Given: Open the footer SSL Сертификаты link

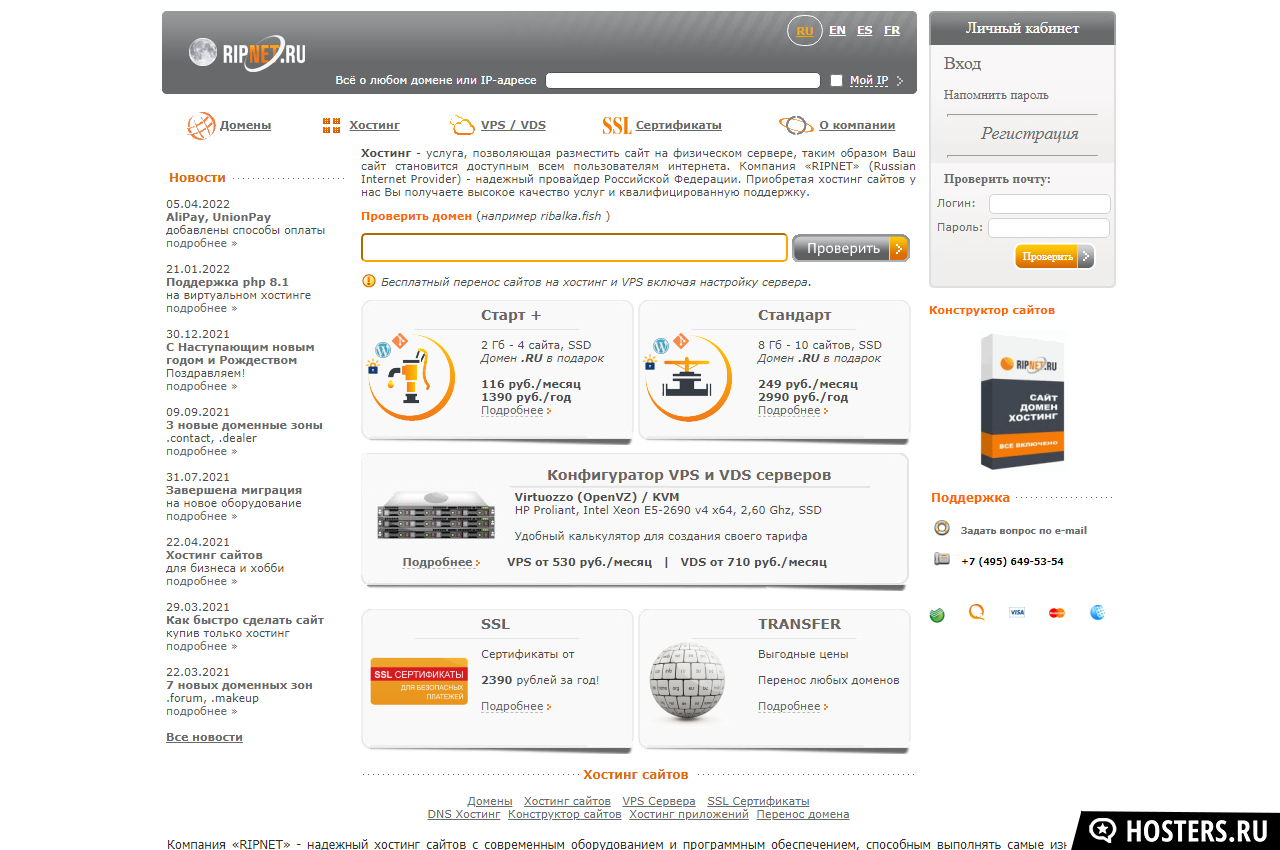Looking at the screenshot, I should point(758,801).
